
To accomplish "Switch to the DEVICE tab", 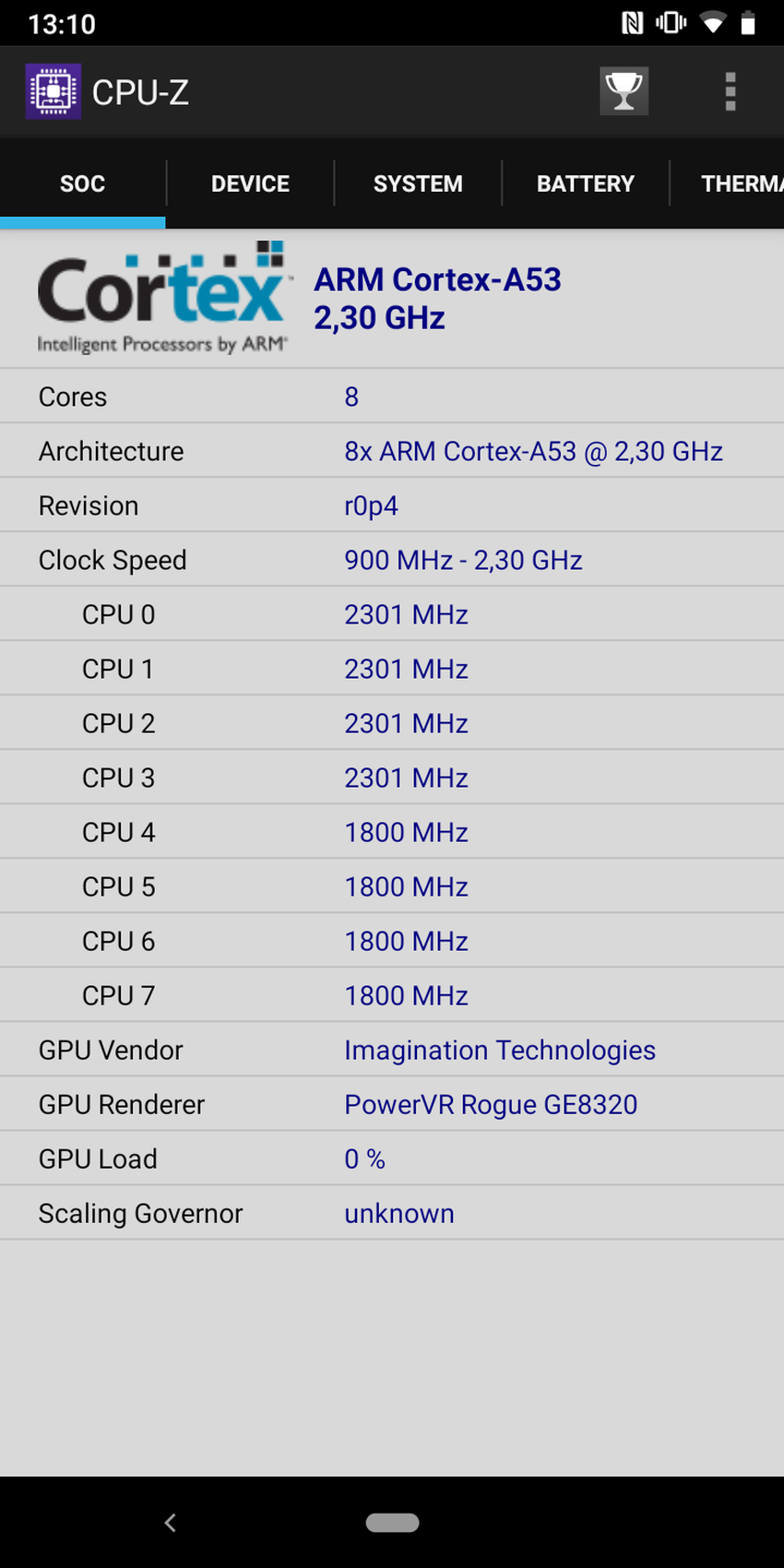I will tap(250, 184).
